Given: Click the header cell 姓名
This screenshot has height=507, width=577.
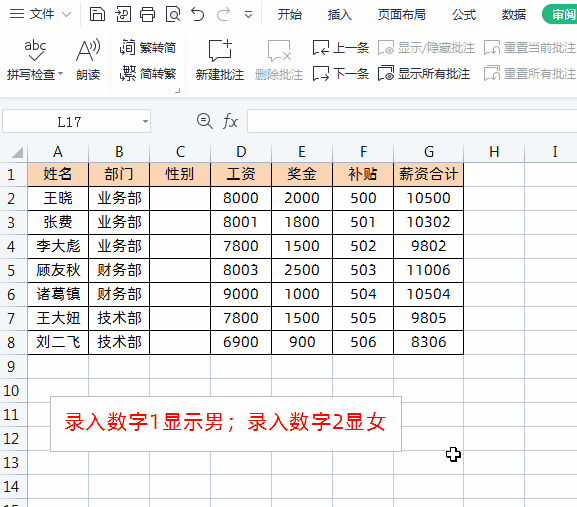Looking at the screenshot, I should point(58,174).
